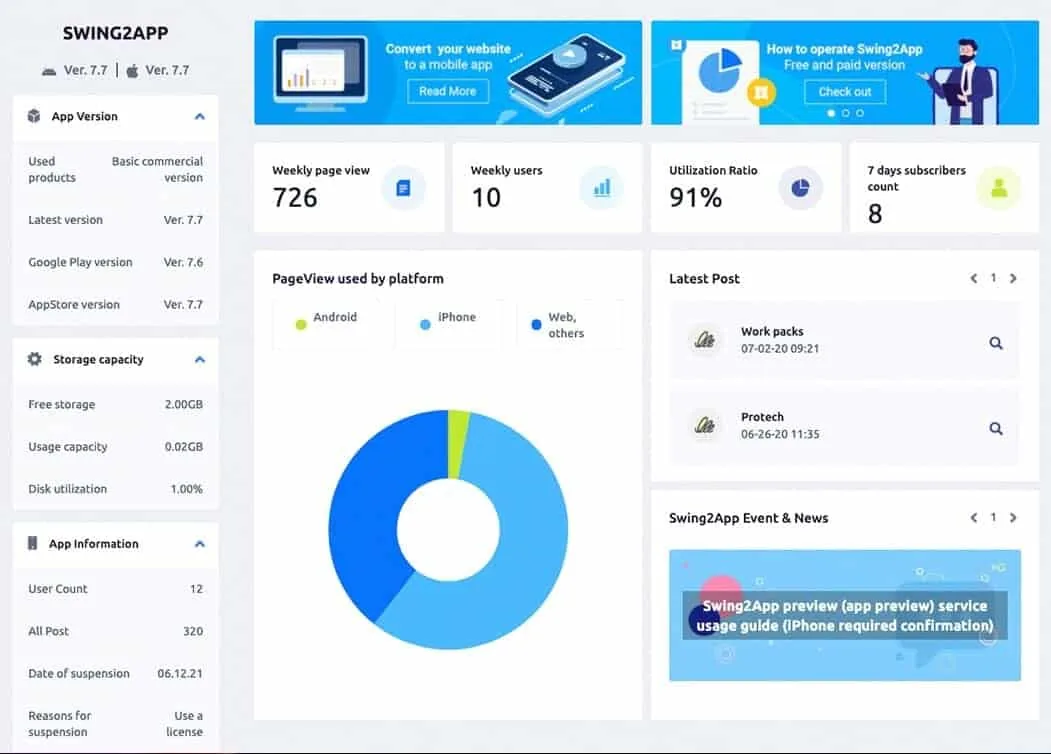Click the 7 days subscribers person icon
1051x754 pixels.
pos(998,188)
